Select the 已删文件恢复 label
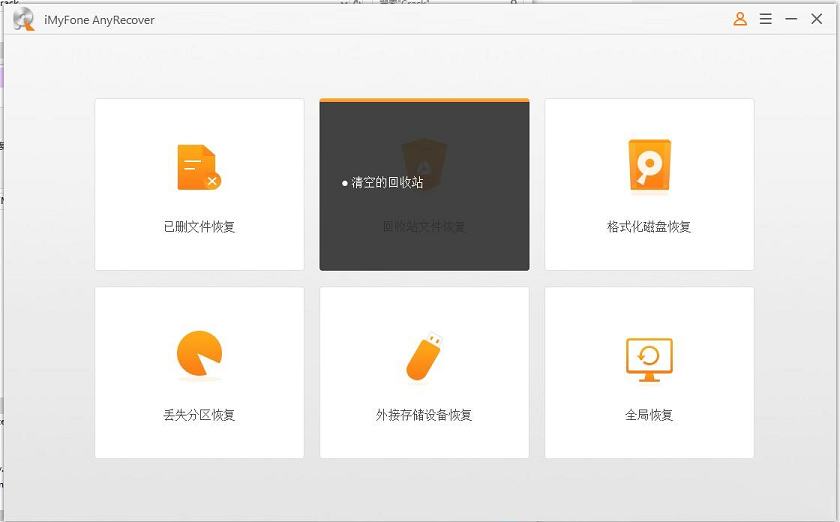Screen dimensions: 840x522 (199, 227)
